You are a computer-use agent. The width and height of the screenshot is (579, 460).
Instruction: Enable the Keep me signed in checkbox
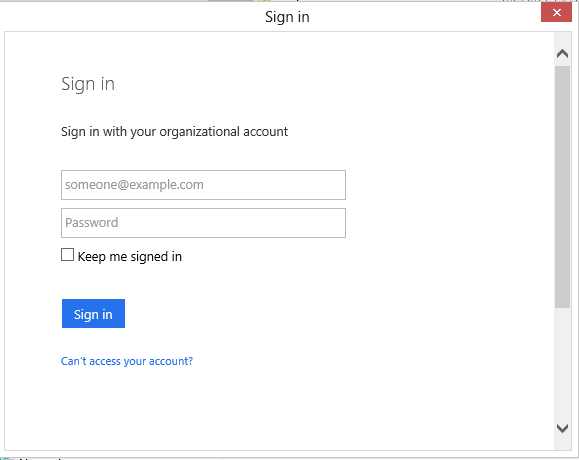pyautogui.click(x=67, y=255)
